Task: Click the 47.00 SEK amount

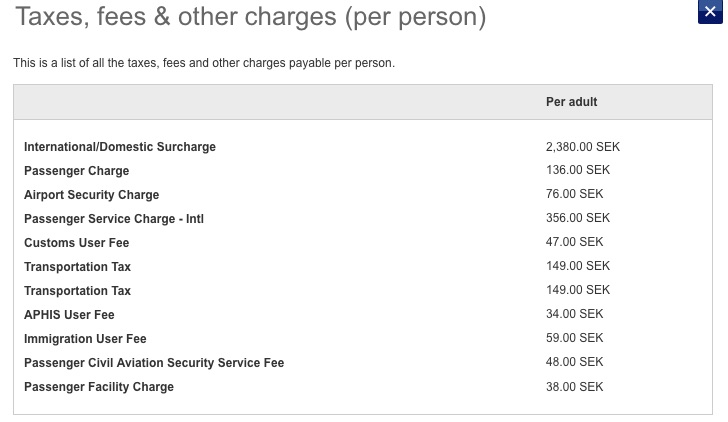Action: pos(574,242)
